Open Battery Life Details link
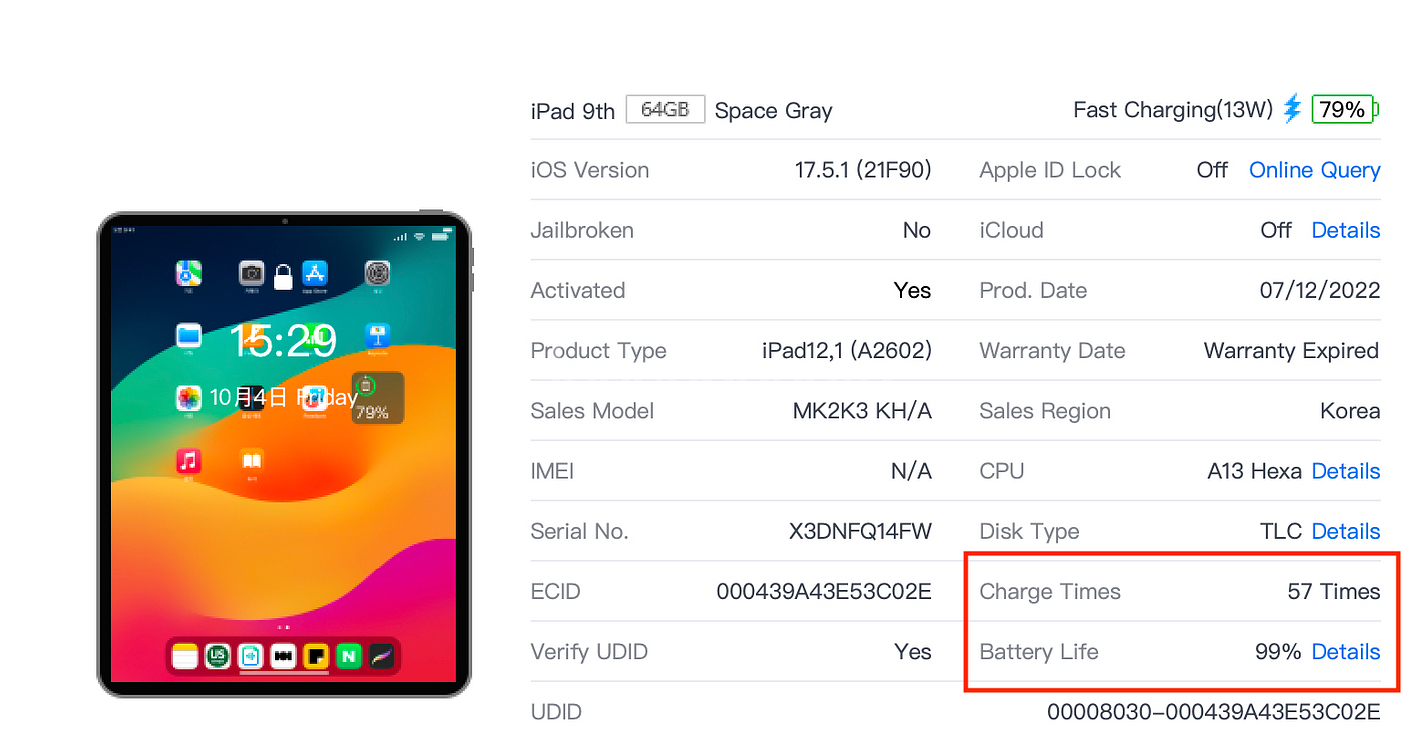1427x750 pixels. tap(1345, 652)
